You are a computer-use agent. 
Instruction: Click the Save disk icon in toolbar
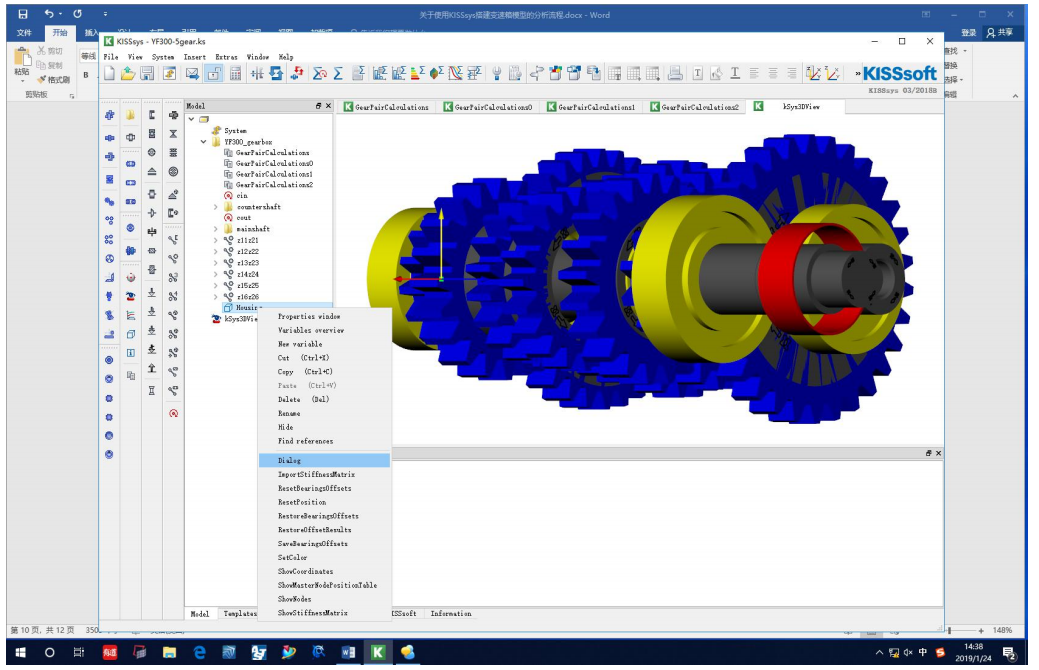(147, 73)
